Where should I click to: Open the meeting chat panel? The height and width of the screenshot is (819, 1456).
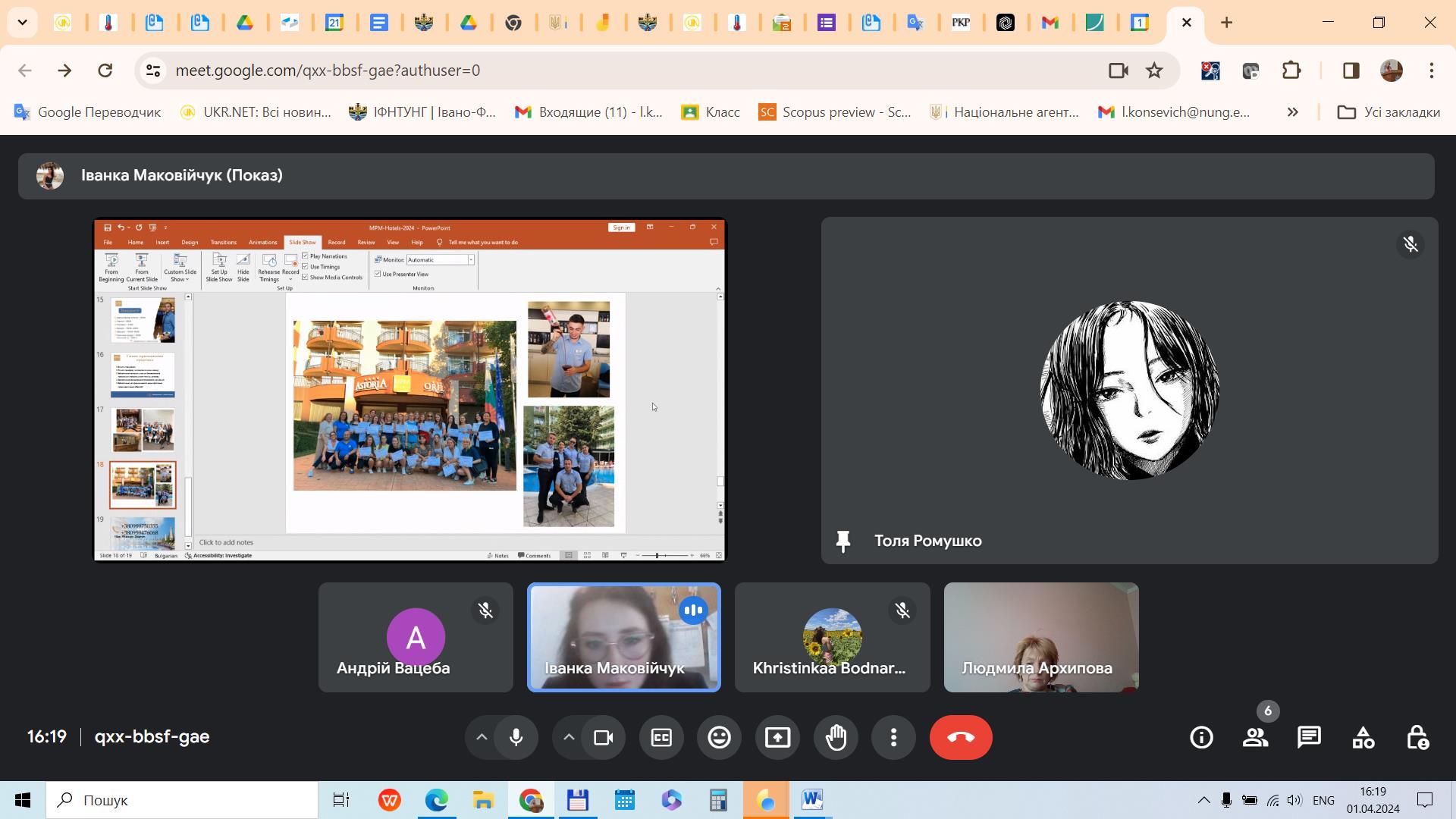pos(1309,737)
